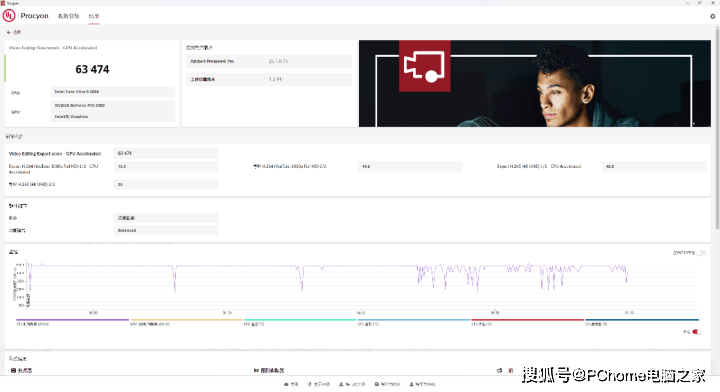Toggle the switch above the monitoring chart
This screenshot has width=720, height=392.
coord(701,253)
